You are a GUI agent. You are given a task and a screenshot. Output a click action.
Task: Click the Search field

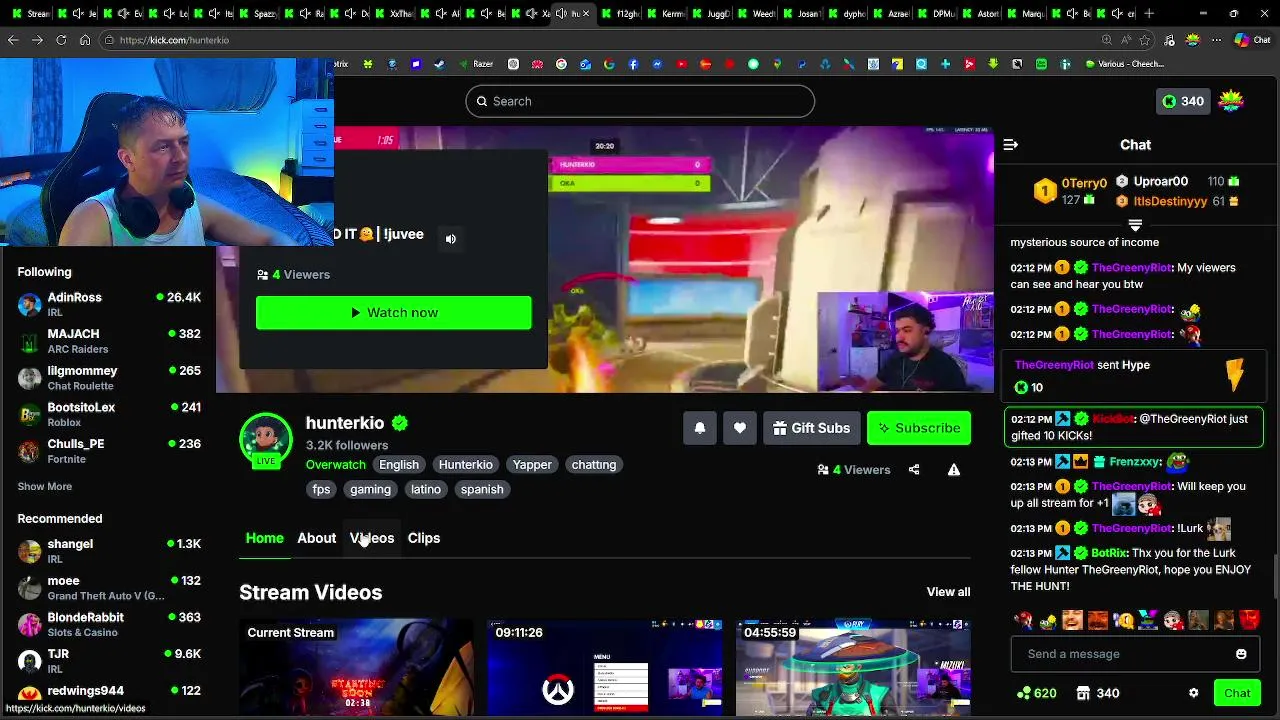click(x=640, y=101)
